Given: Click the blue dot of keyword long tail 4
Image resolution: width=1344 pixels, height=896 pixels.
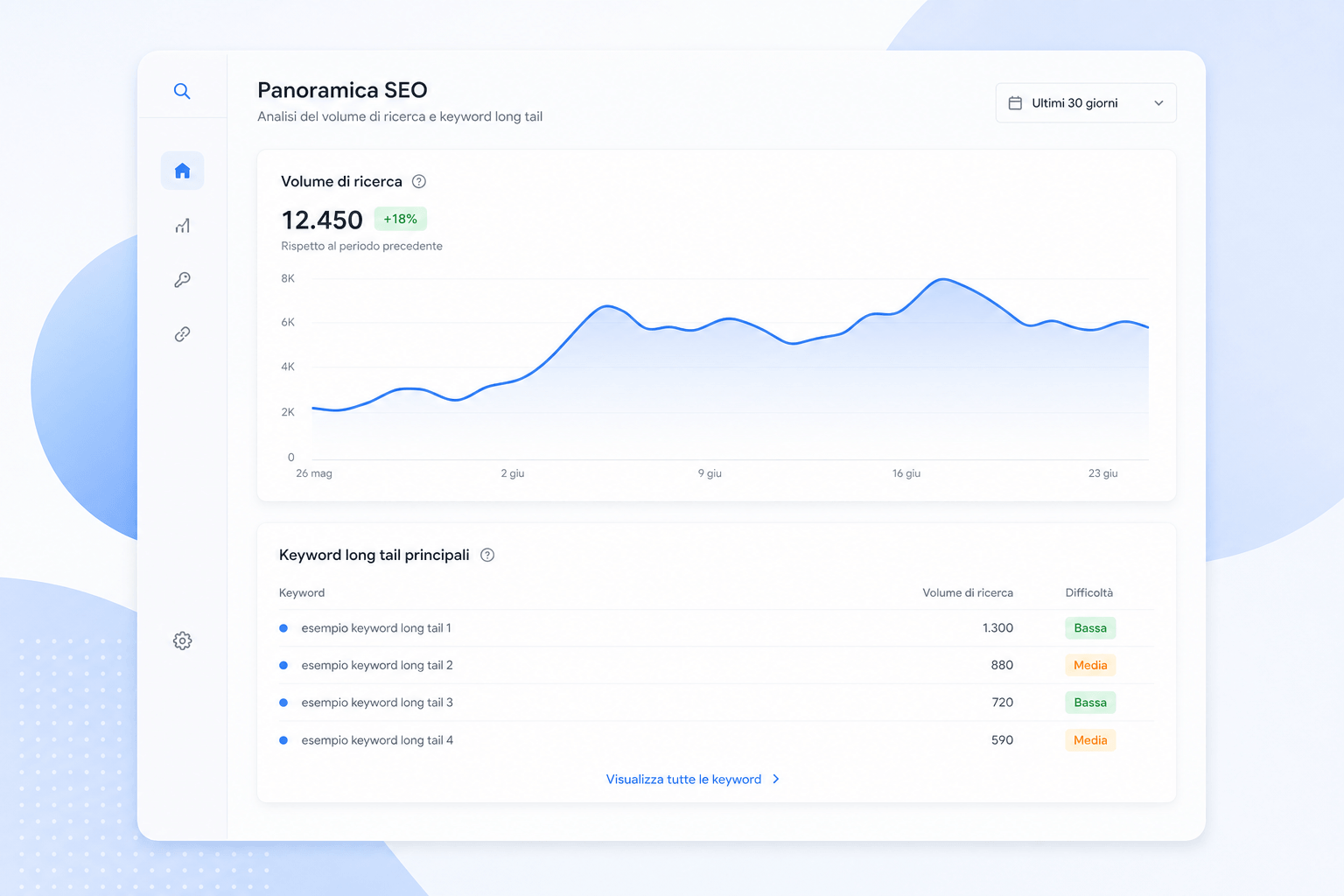Looking at the screenshot, I should click(x=283, y=740).
